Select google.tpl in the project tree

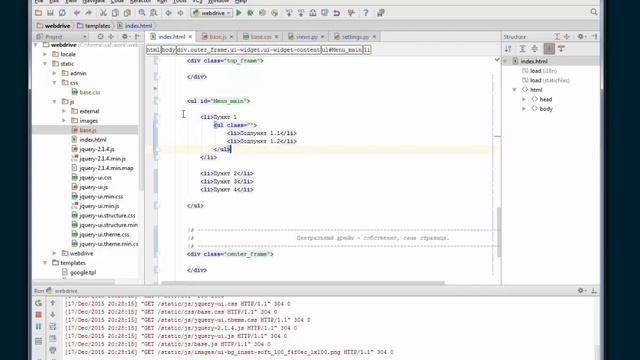79,273
